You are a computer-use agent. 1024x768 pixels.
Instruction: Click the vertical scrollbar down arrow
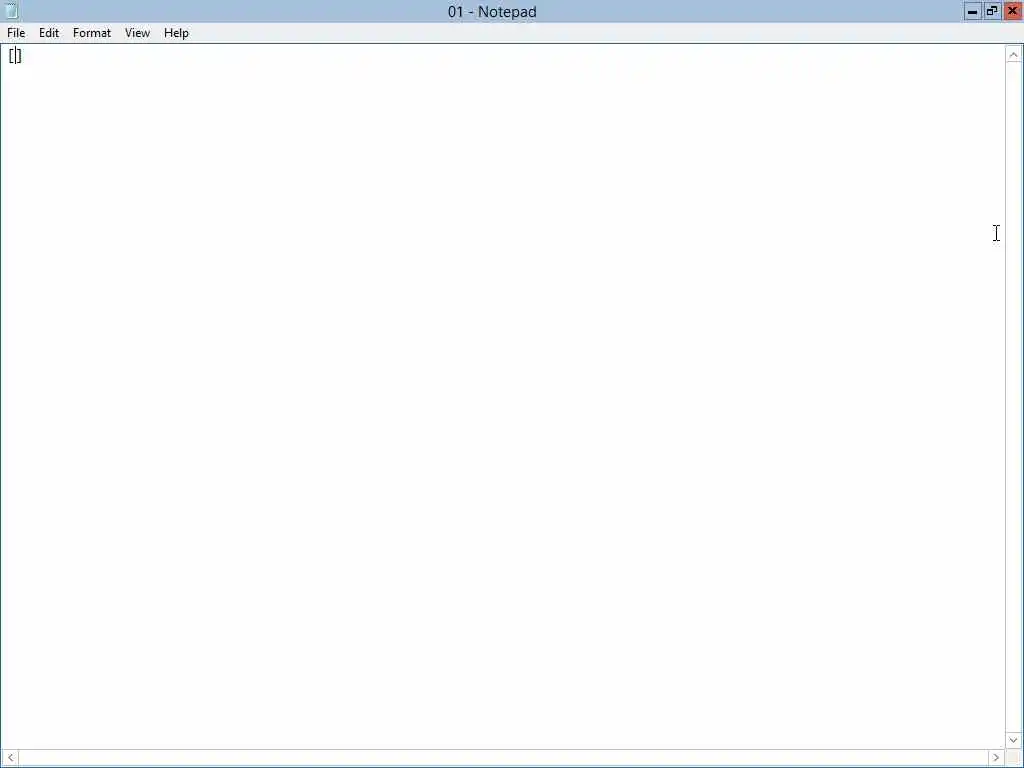point(1013,740)
